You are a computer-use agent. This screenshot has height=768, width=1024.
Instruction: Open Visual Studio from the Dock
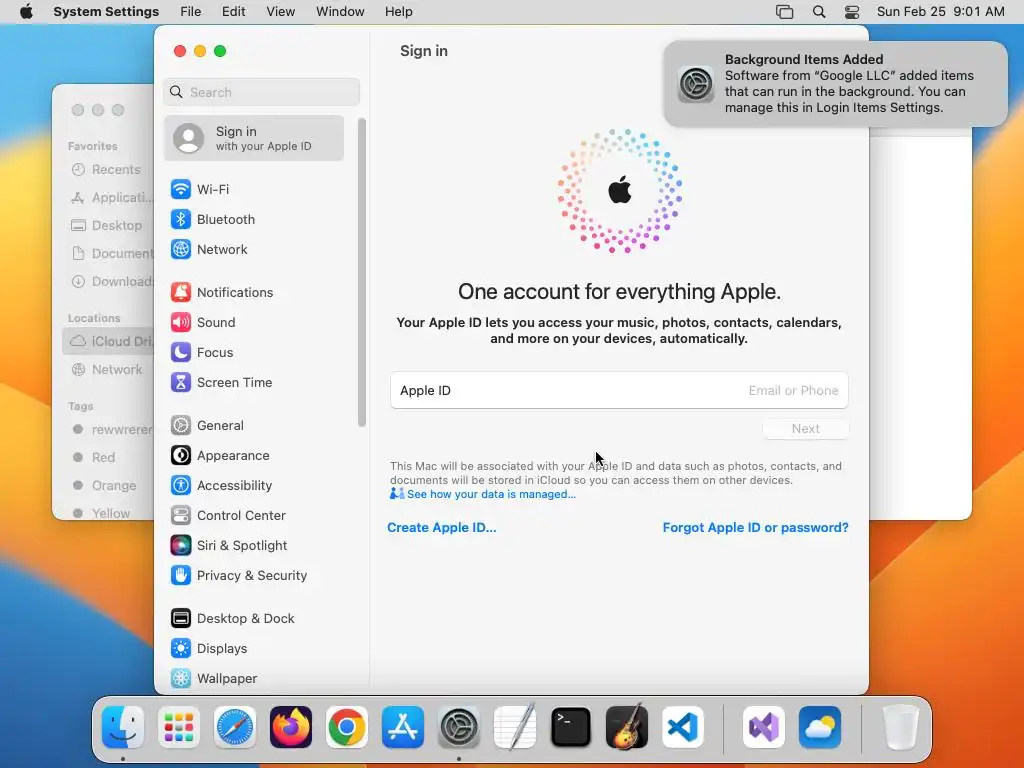(x=763, y=727)
